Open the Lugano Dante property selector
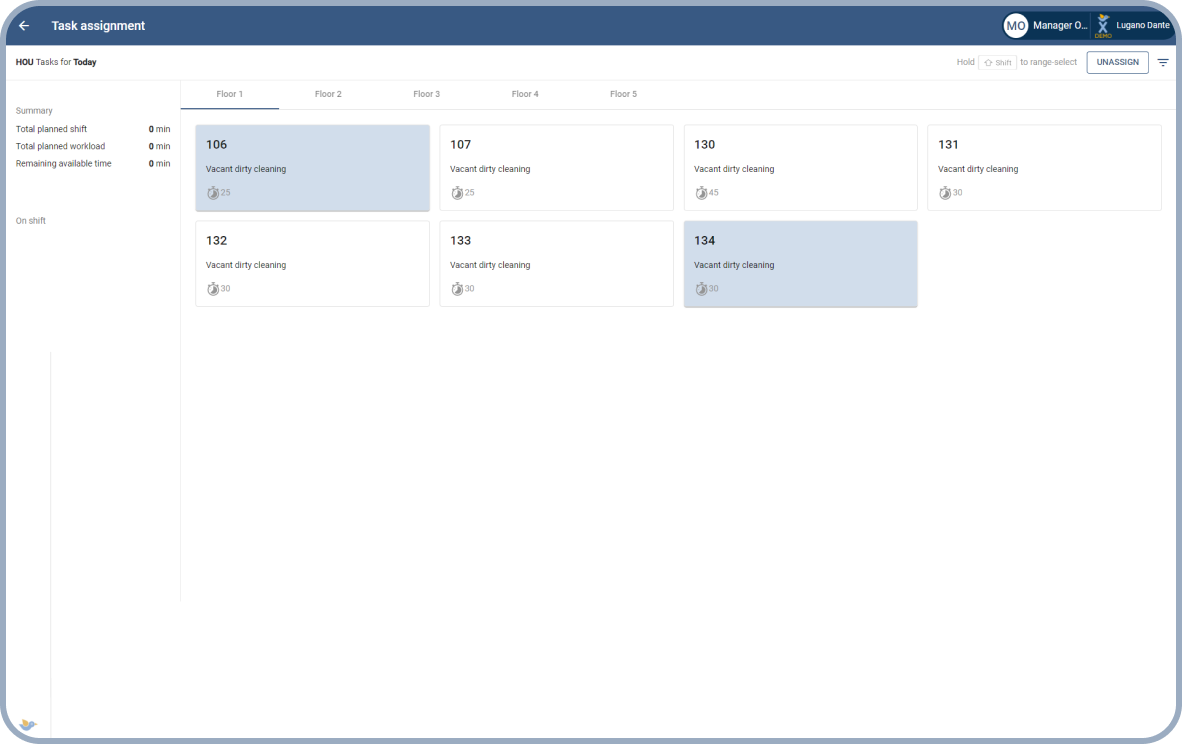1182x744 pixels. [1142, 26]
